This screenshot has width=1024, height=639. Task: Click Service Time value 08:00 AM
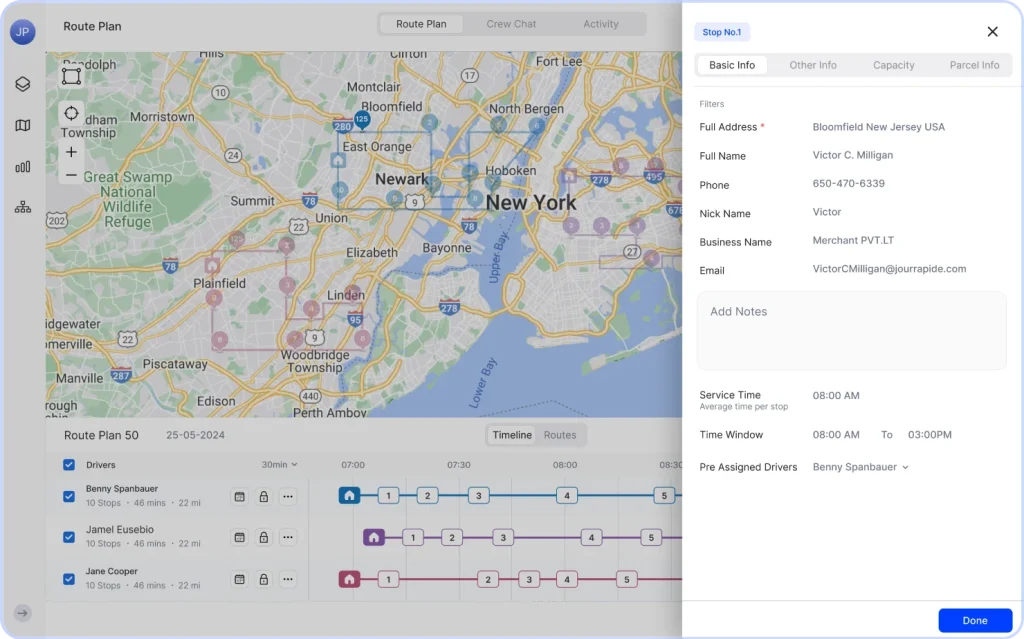coord(836,396)
